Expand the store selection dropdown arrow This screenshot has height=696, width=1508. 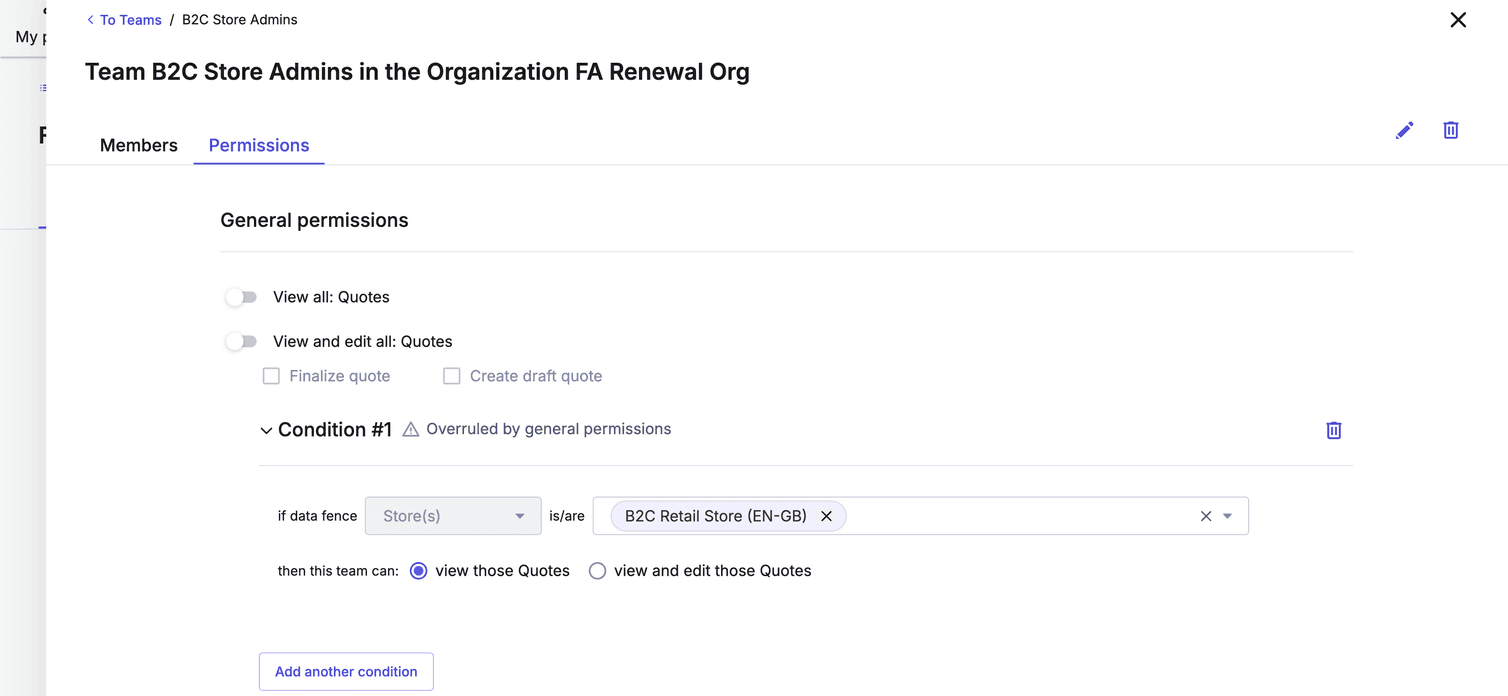coord(1228,516)
